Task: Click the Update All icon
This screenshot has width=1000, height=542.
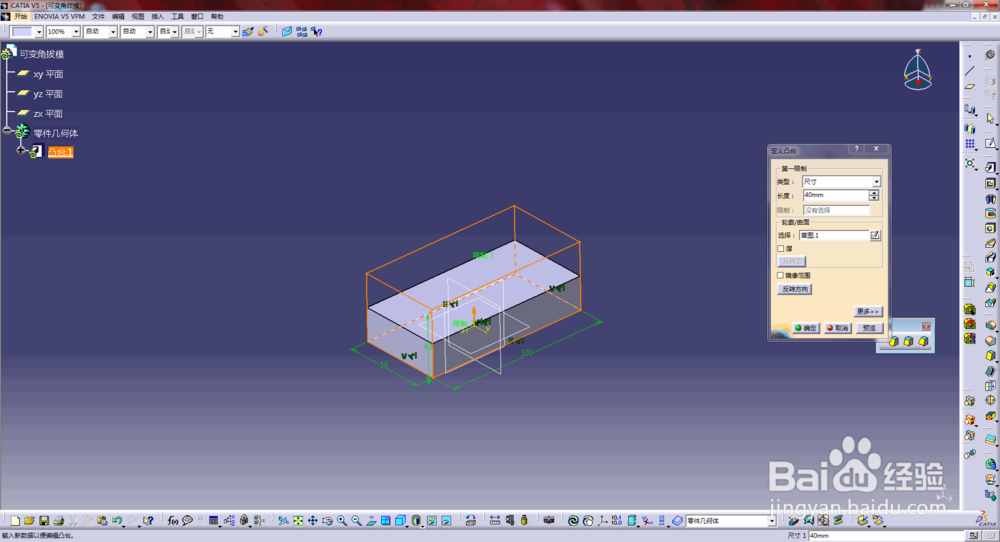Action: coord(573,521)
